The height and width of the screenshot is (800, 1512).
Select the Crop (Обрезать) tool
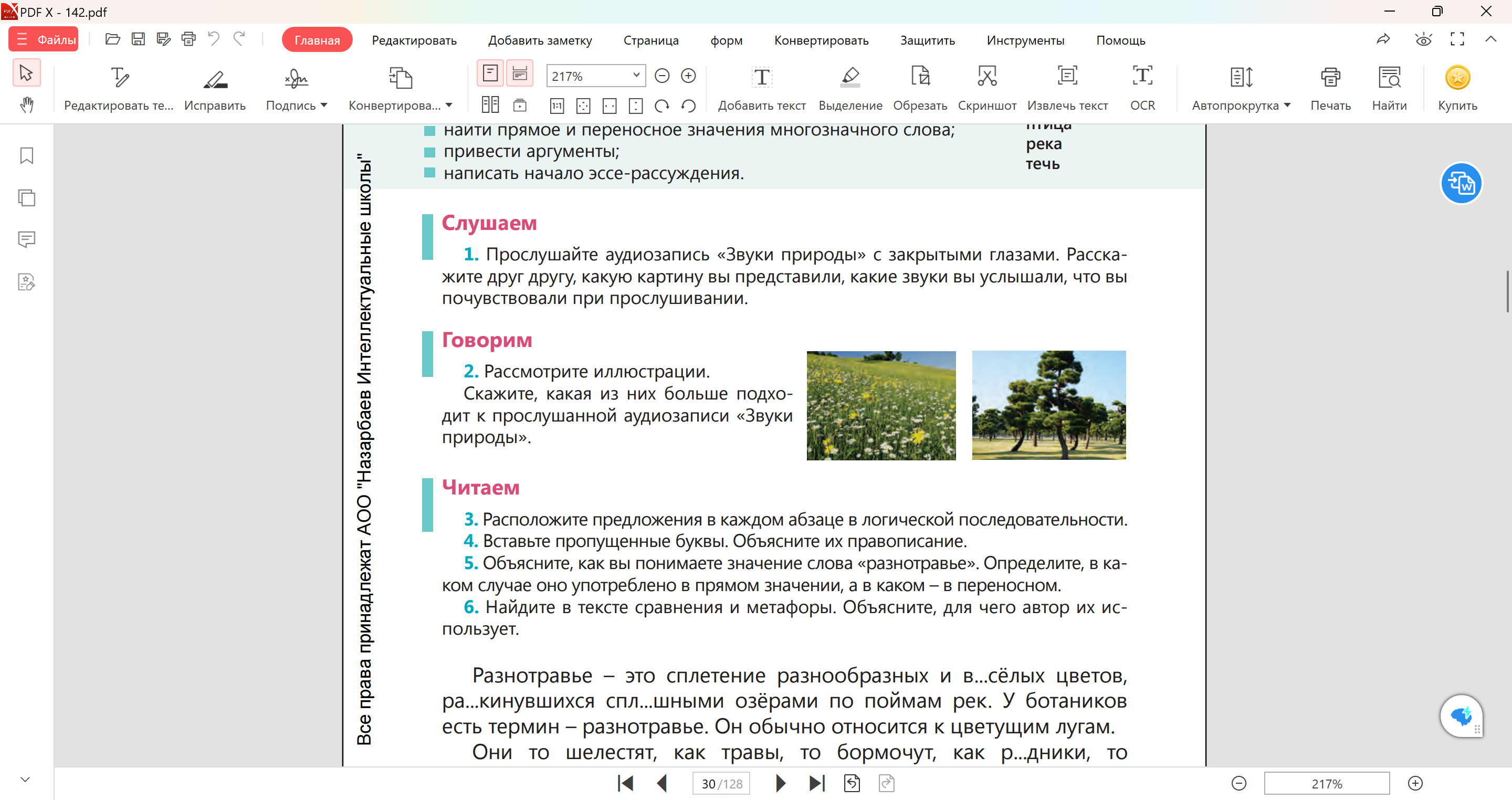(x=920, y=77)
